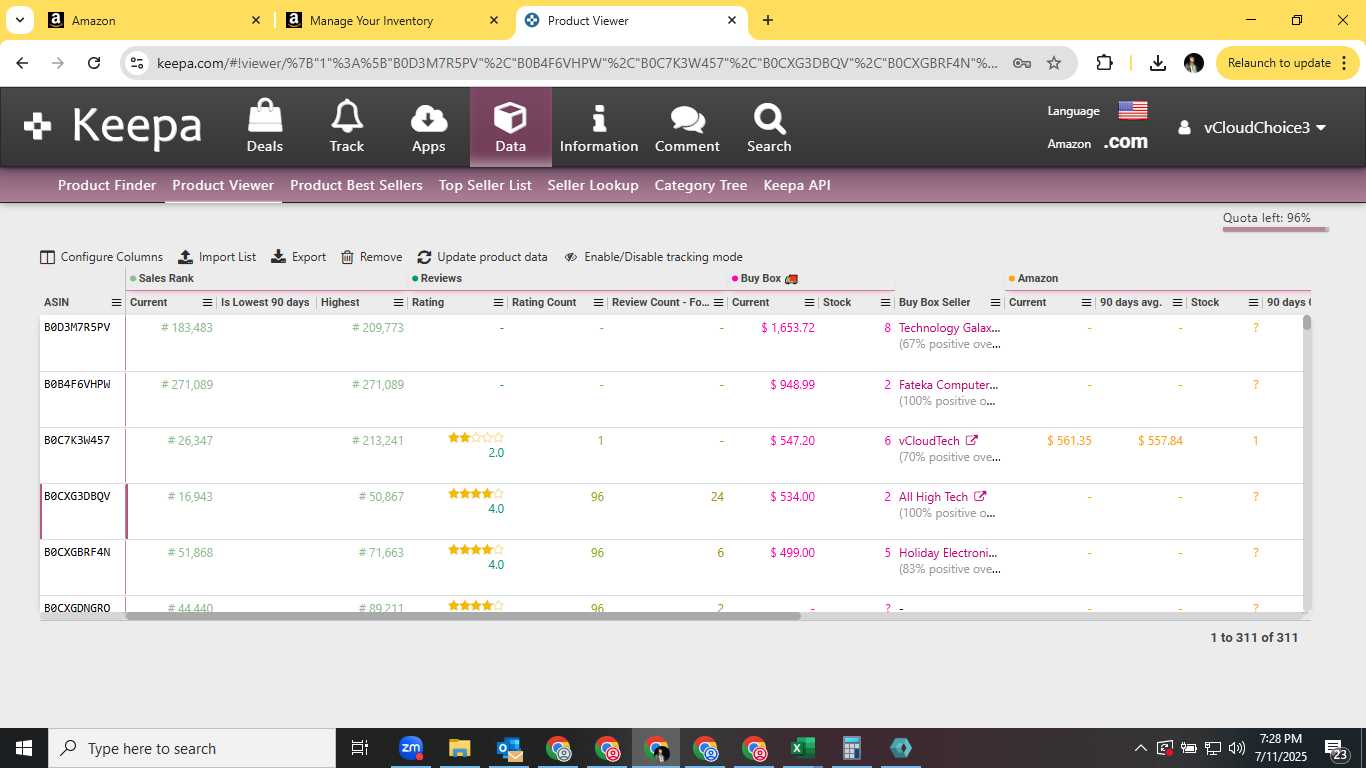The image size is (1366, 768).
Task: Open Category Tree submenu item
Action: click(x=701, y=185)
